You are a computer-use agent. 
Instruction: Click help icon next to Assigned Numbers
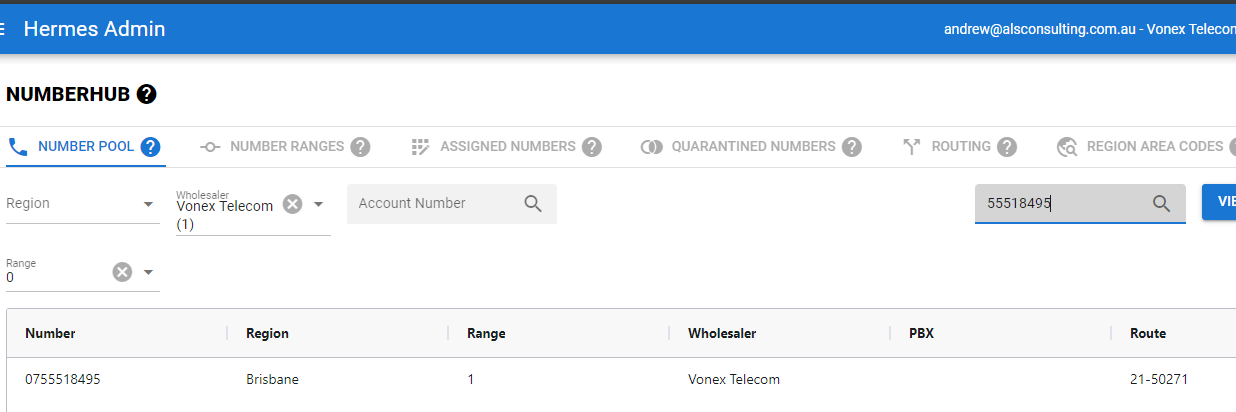[592, 147]
